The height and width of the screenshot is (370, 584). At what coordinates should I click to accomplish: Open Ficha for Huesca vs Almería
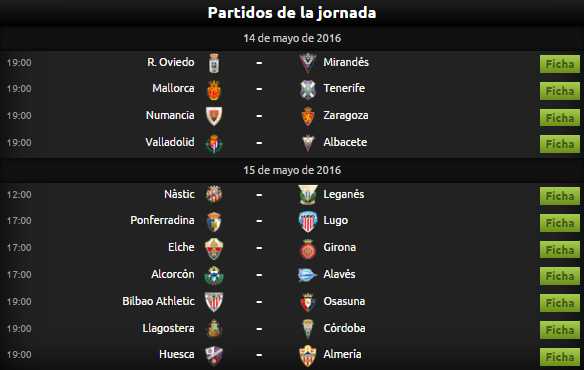[560, 357]
